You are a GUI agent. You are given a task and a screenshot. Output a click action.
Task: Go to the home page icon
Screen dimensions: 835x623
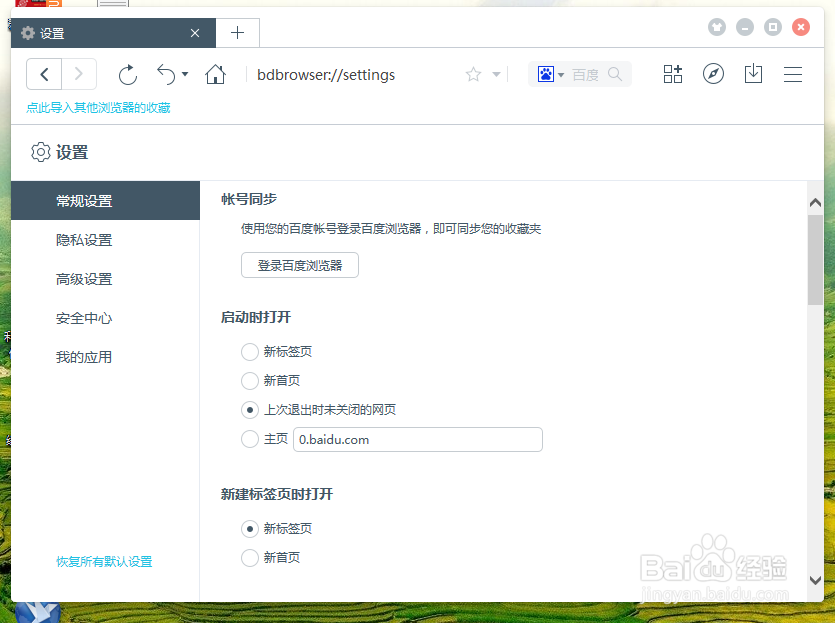(215, 74)
